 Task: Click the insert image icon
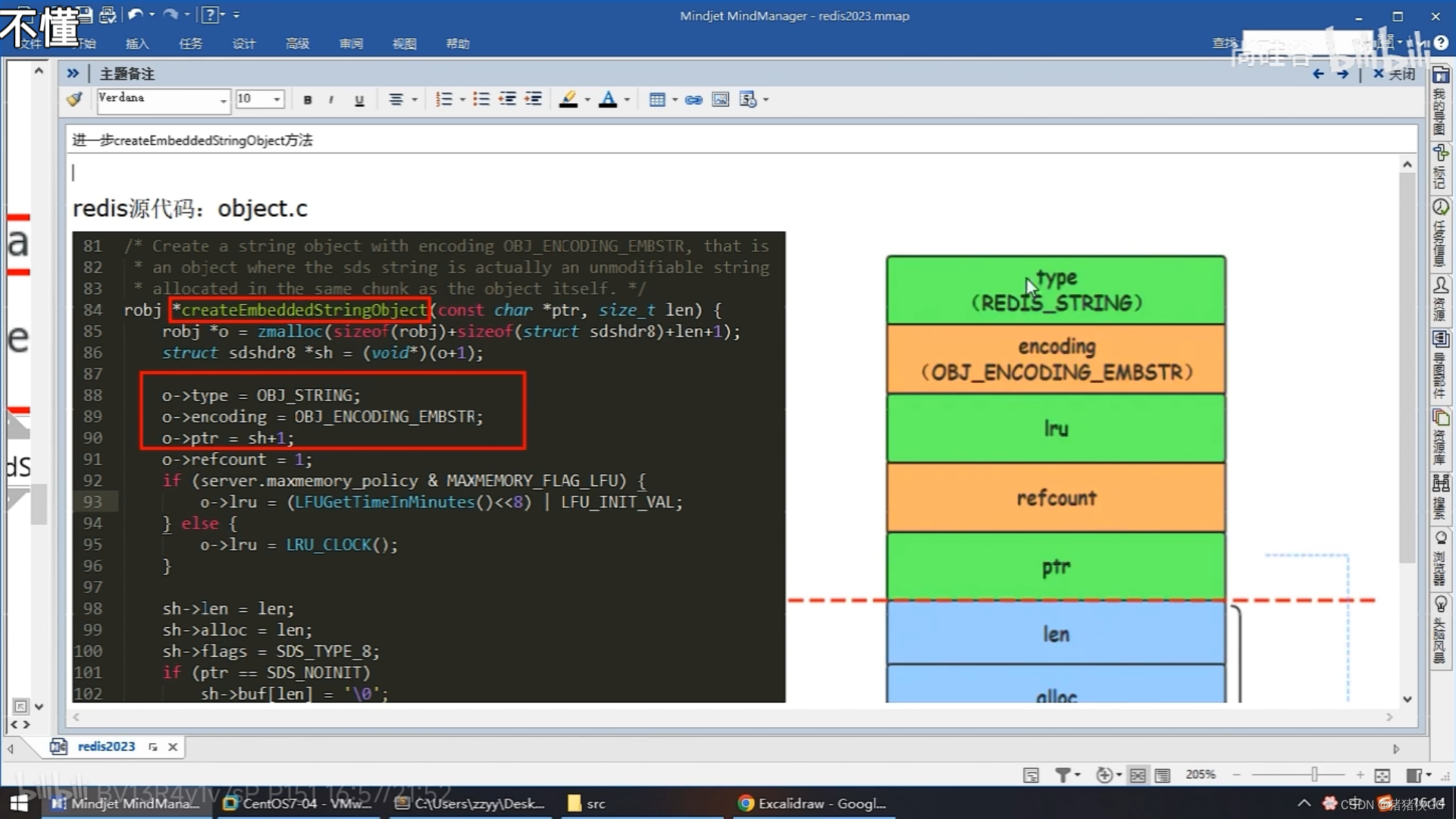[720, 99]
